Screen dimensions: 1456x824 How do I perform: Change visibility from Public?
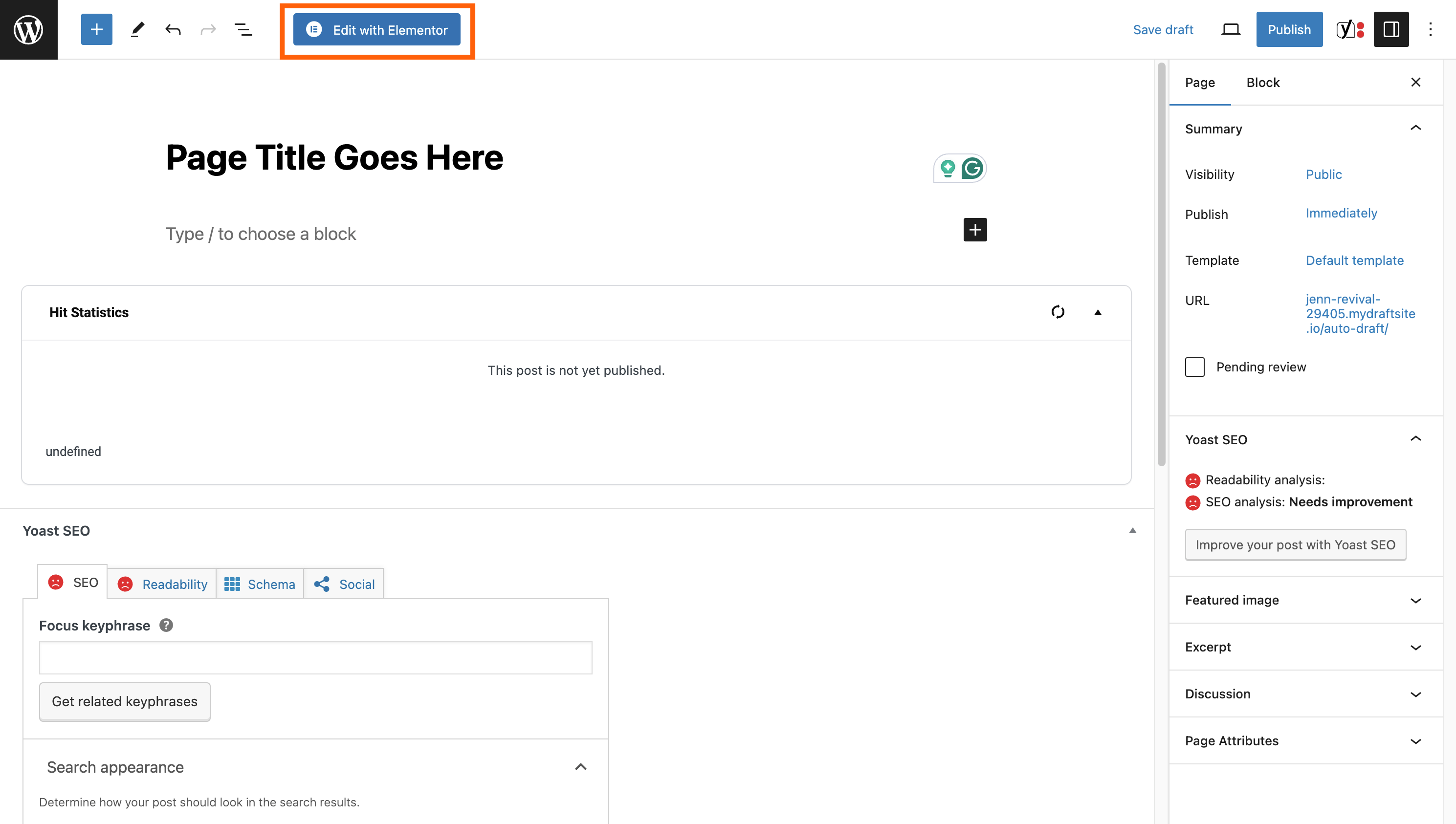pos(1323,174)
